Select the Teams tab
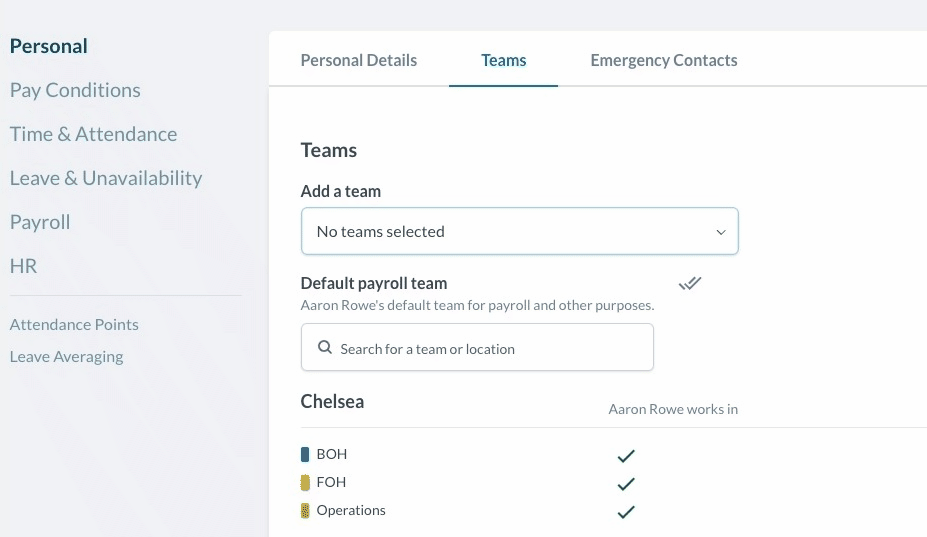Viewport: 927px width, 537px height. 503,60
